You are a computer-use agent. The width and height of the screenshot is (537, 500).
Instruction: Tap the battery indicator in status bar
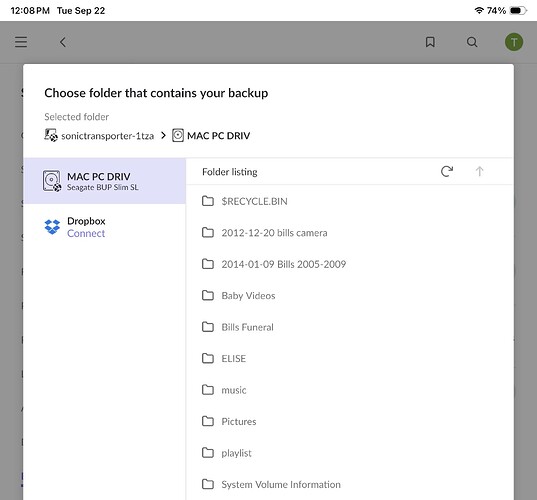pyautogui.click(x=519, y=11)
